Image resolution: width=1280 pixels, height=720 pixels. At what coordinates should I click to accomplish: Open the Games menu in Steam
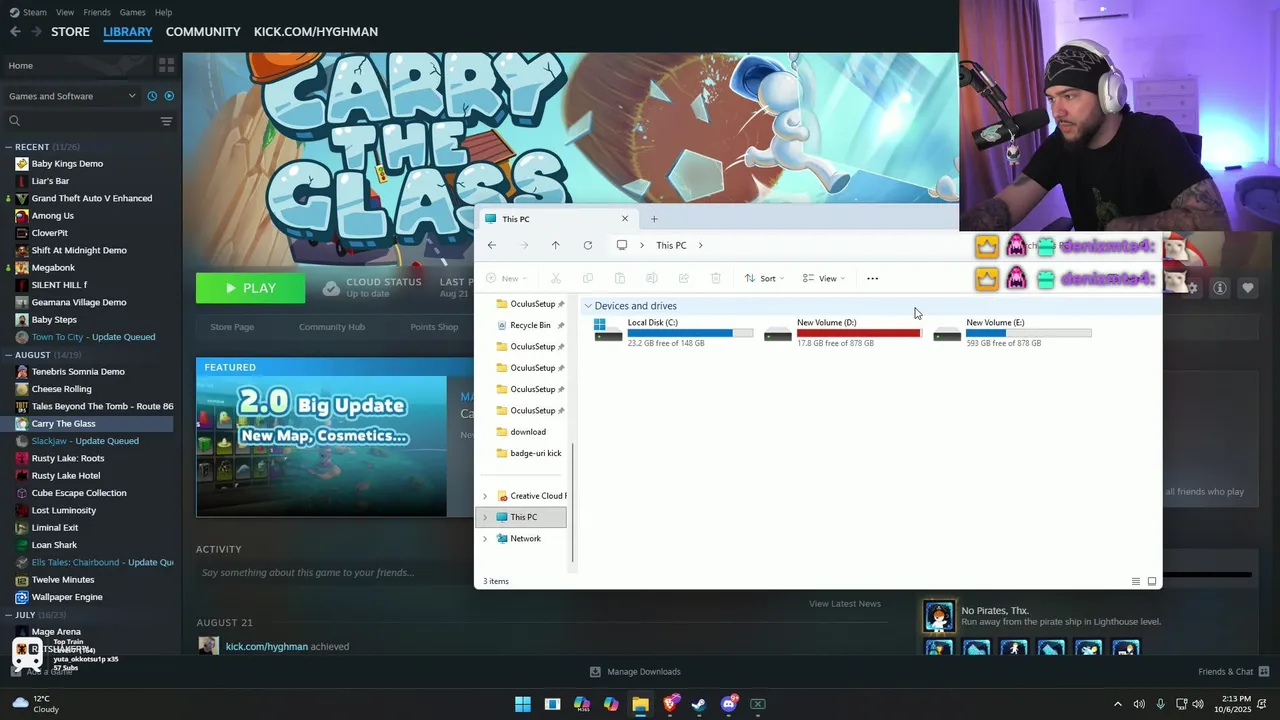click(x=132, y=12)
